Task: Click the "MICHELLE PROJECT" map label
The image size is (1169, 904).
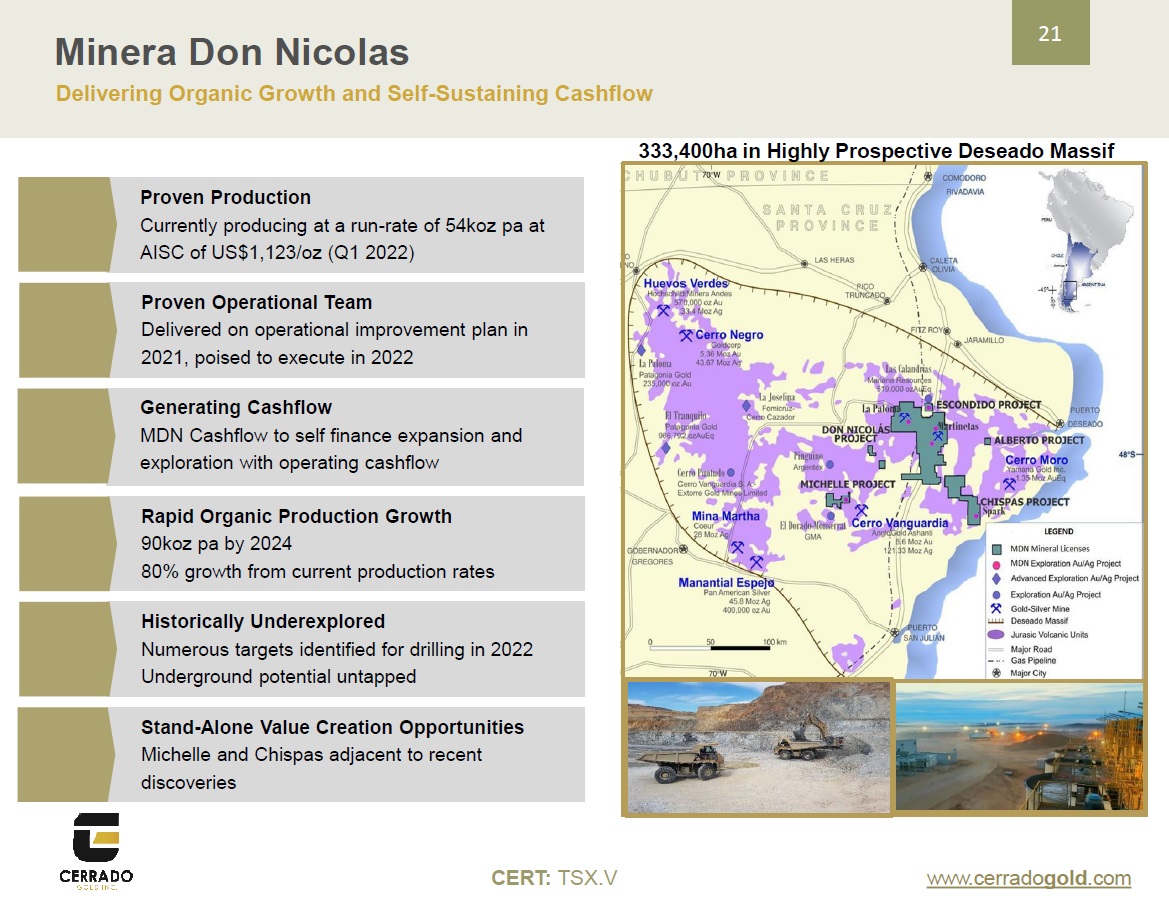Action: (x=848, y=484)
